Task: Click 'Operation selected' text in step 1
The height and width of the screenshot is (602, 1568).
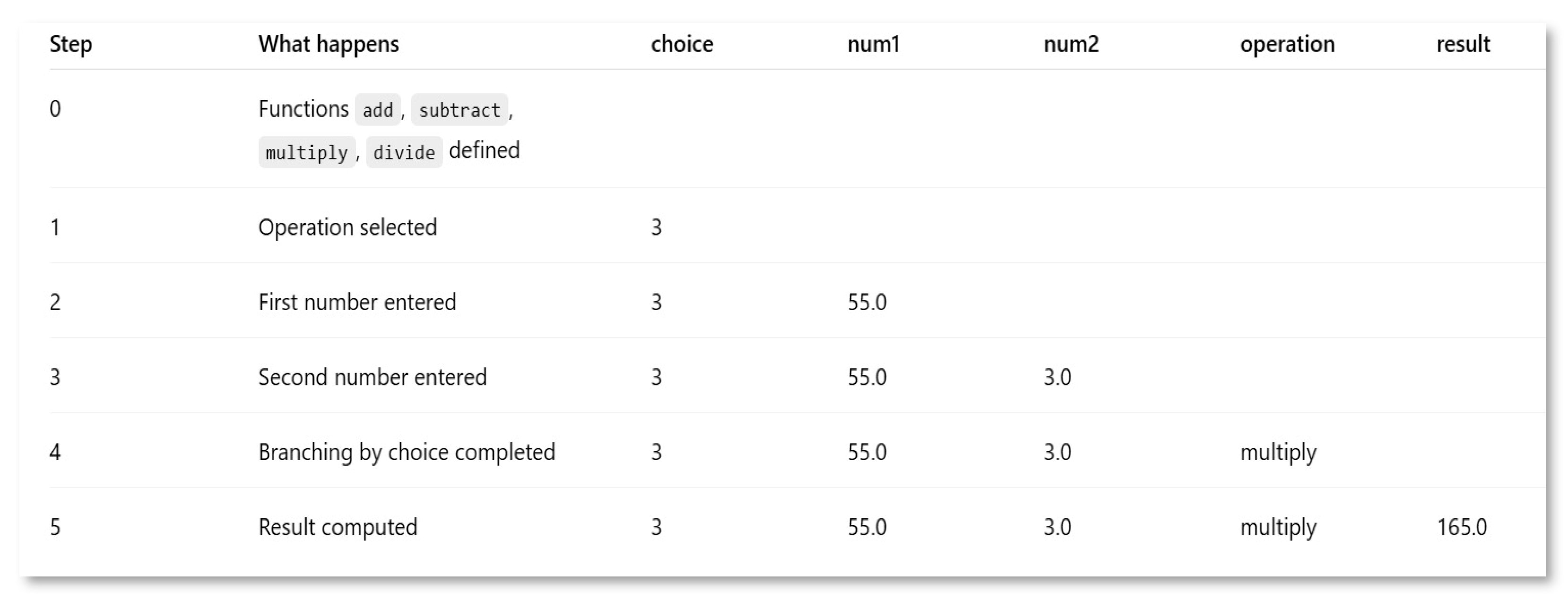Action: pos(347,227)
